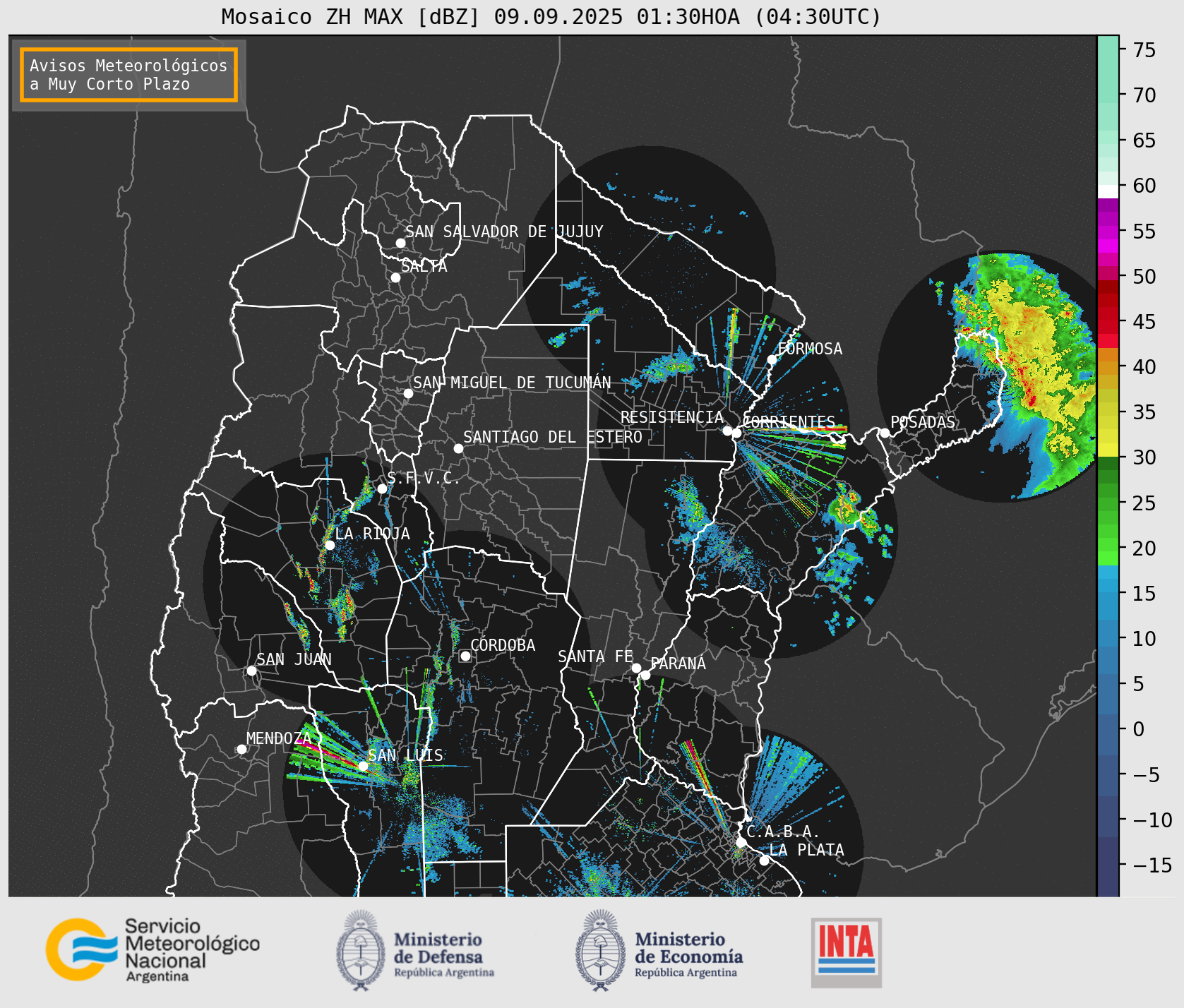
Task: Click the LA PLATA city label
Action: click(x=806, y=850)
